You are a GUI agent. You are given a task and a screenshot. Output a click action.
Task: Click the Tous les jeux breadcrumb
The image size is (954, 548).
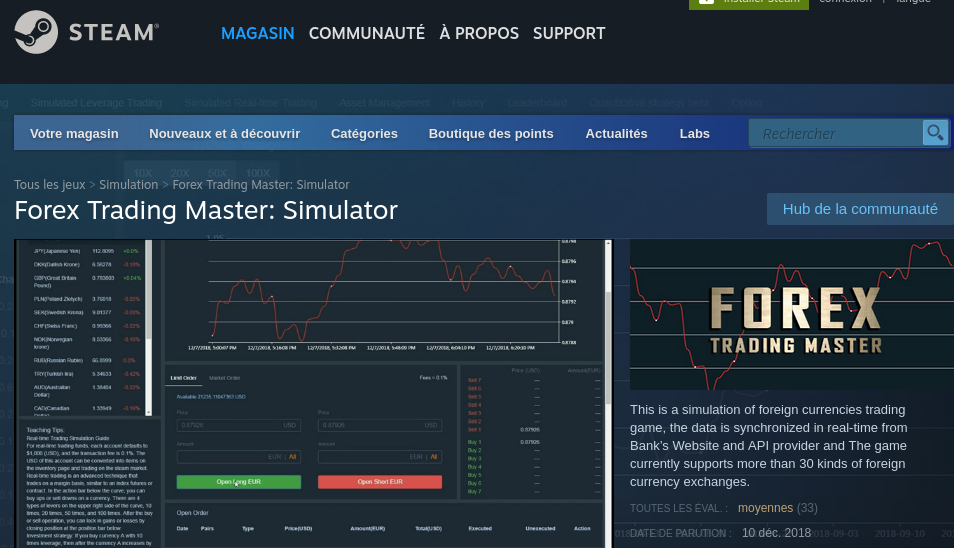coord(50,184)
